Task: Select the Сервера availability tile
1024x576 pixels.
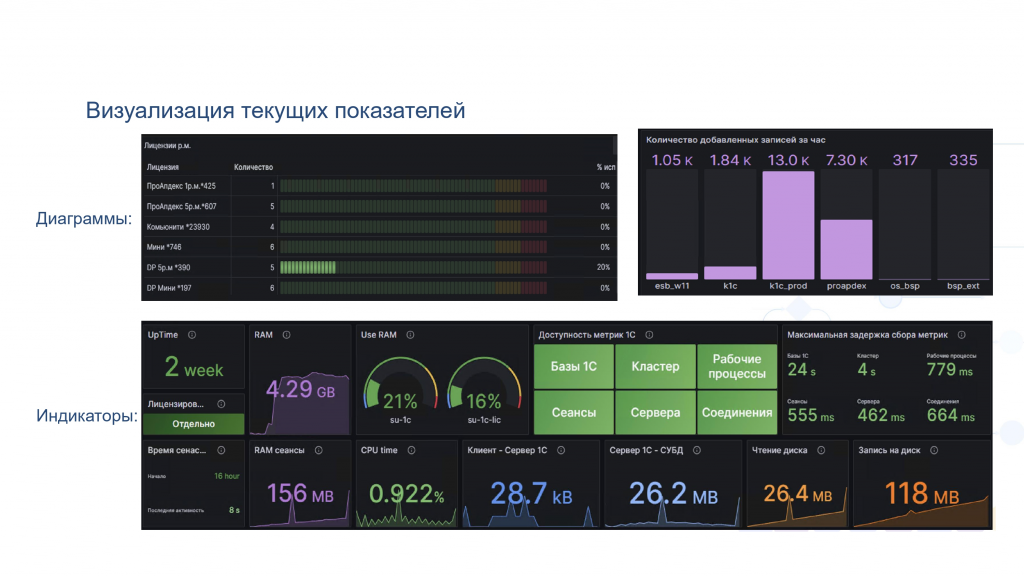Action: click(655, 413)
